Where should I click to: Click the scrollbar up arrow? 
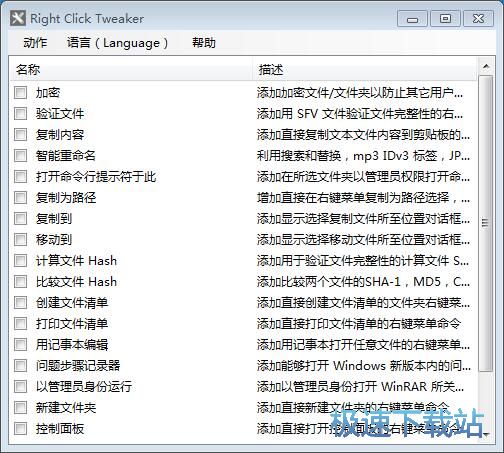pyautogui.click(x=486, y=66)
